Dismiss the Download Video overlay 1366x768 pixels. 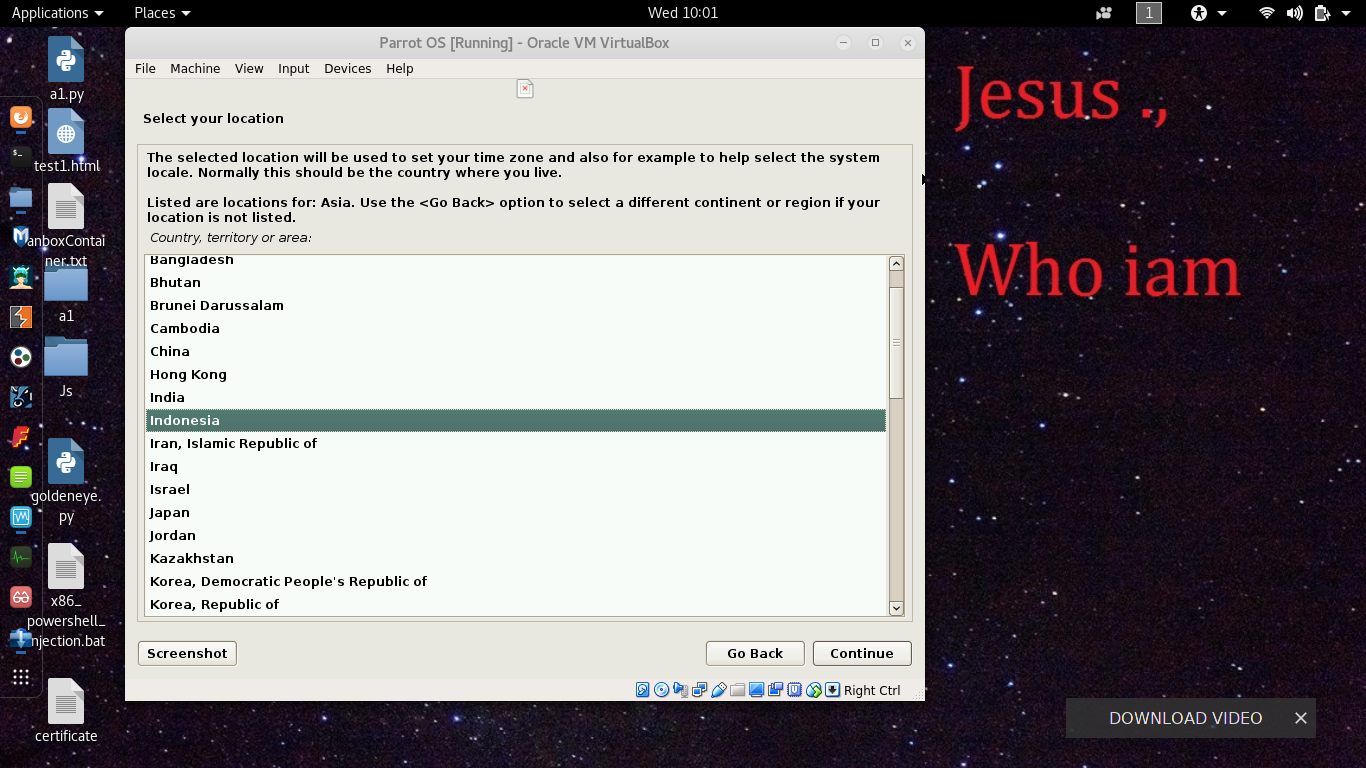pyautogui.click(x=1300, y=718)
